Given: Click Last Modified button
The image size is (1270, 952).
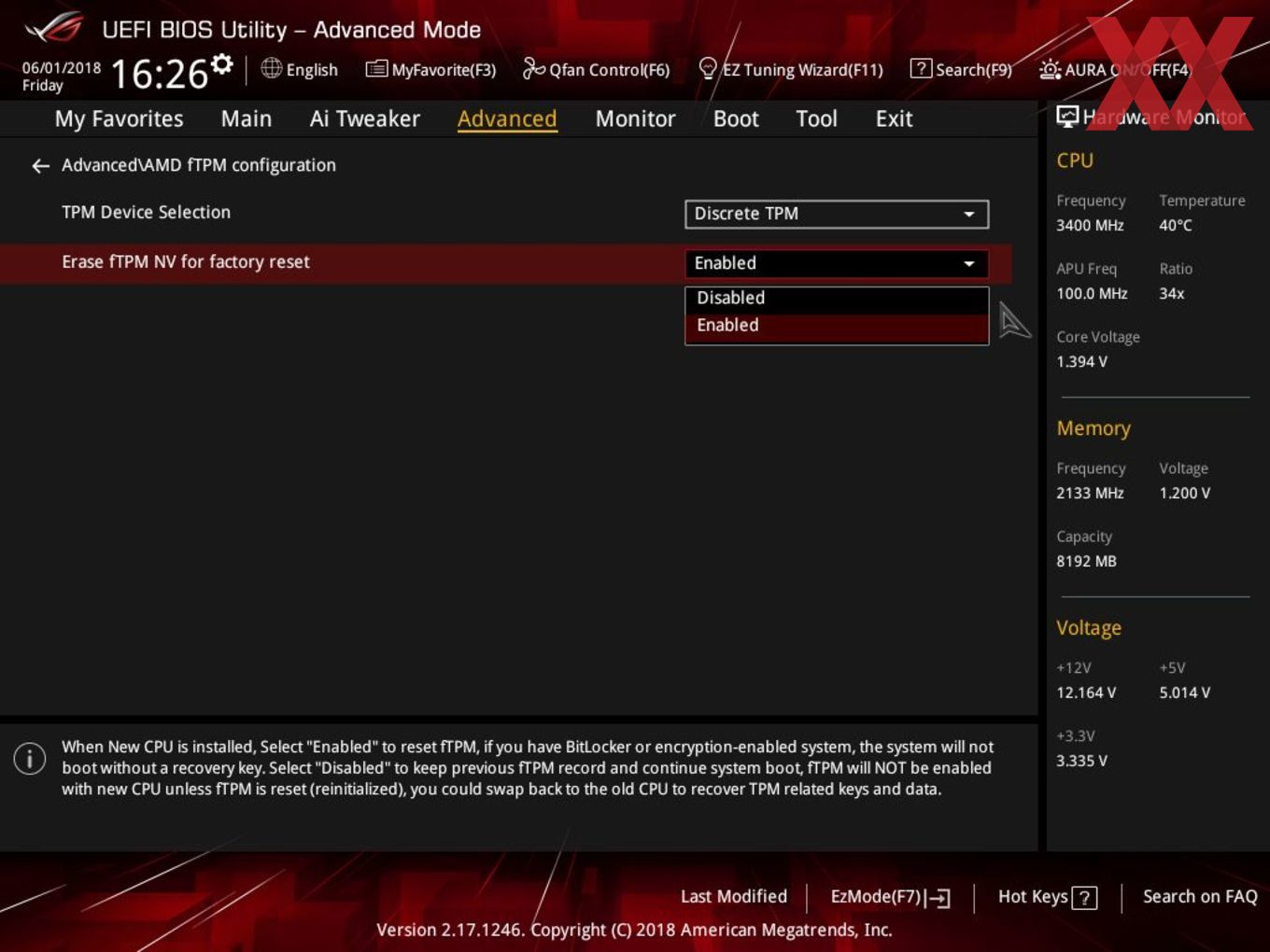Looking at the screenshot, I should pyautogui.click(x=734, y=897).
